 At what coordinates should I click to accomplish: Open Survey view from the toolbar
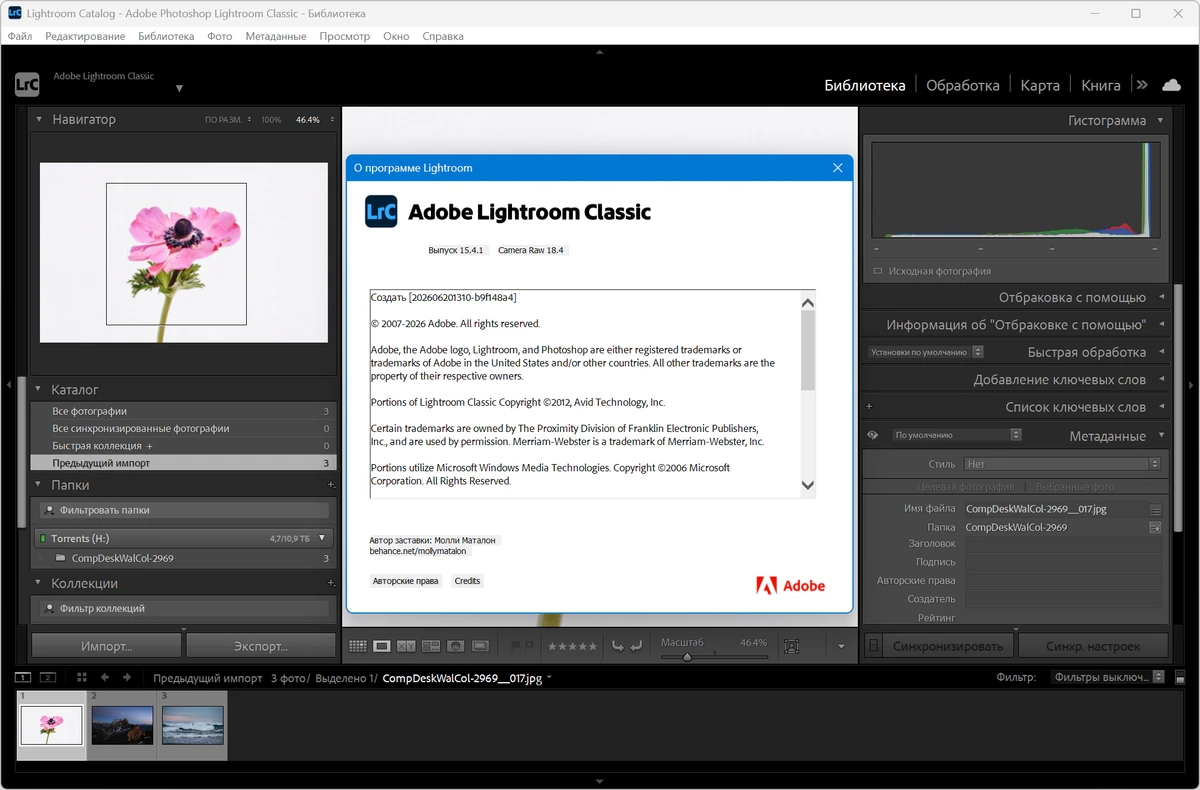click(x=431, y=646)
